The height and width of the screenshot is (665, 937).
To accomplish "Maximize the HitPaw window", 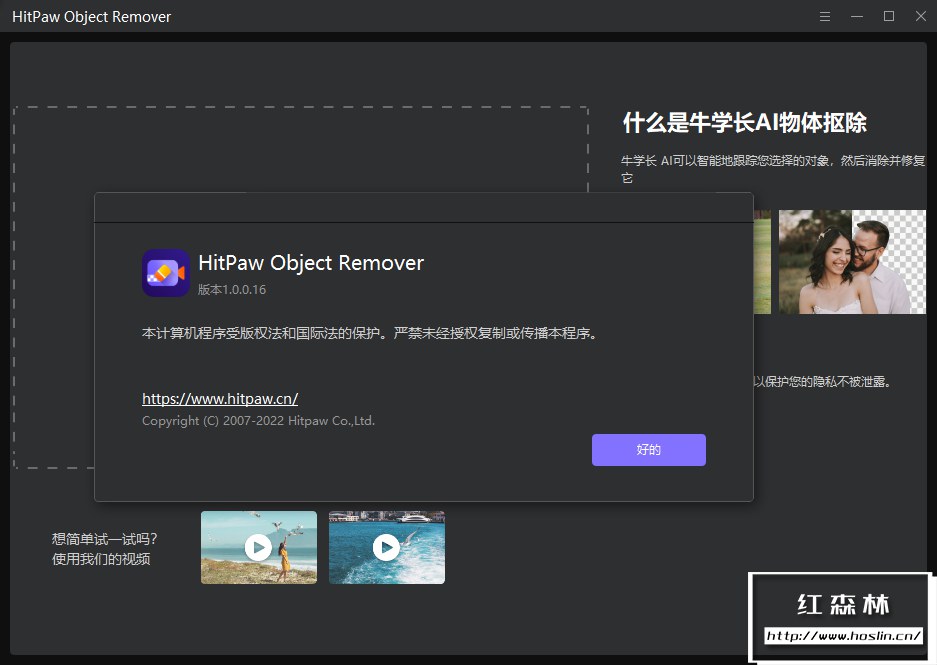I will (x=889, y=17).
